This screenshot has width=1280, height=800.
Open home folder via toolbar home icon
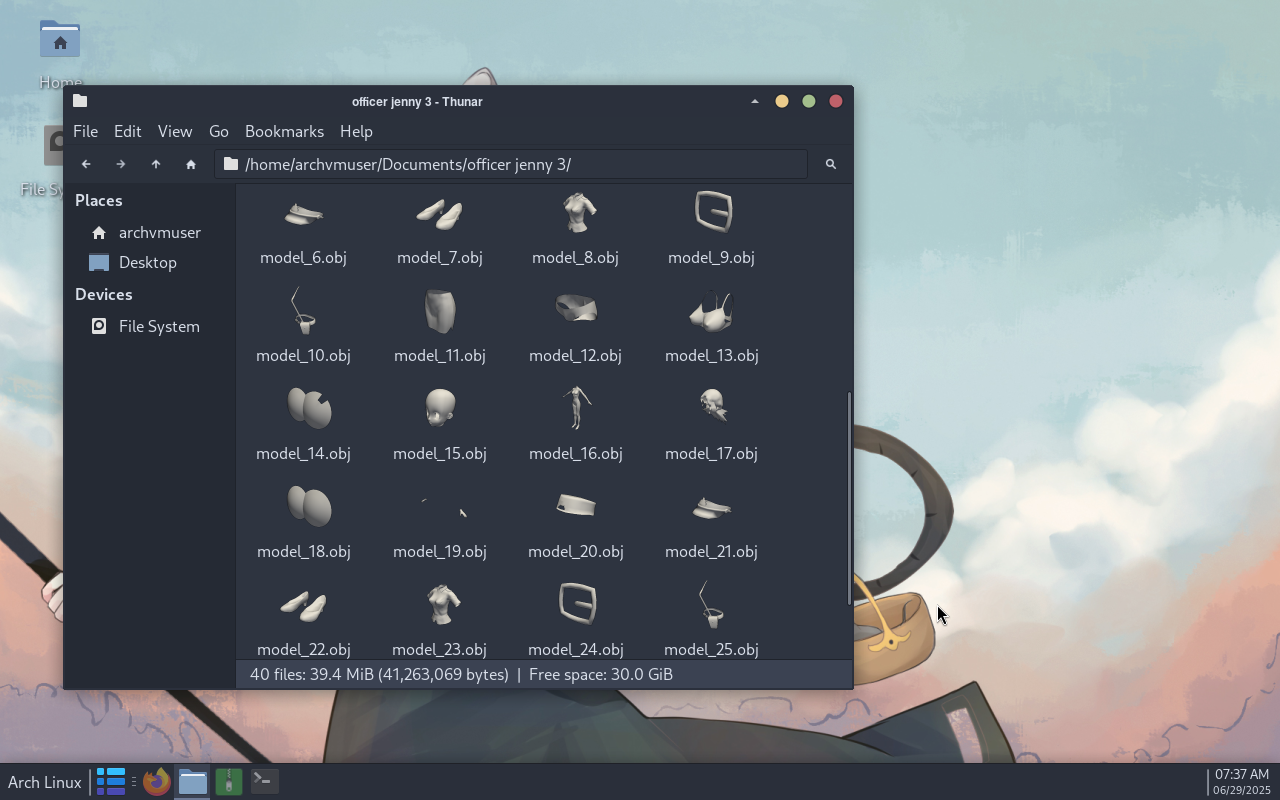point(191,164)
